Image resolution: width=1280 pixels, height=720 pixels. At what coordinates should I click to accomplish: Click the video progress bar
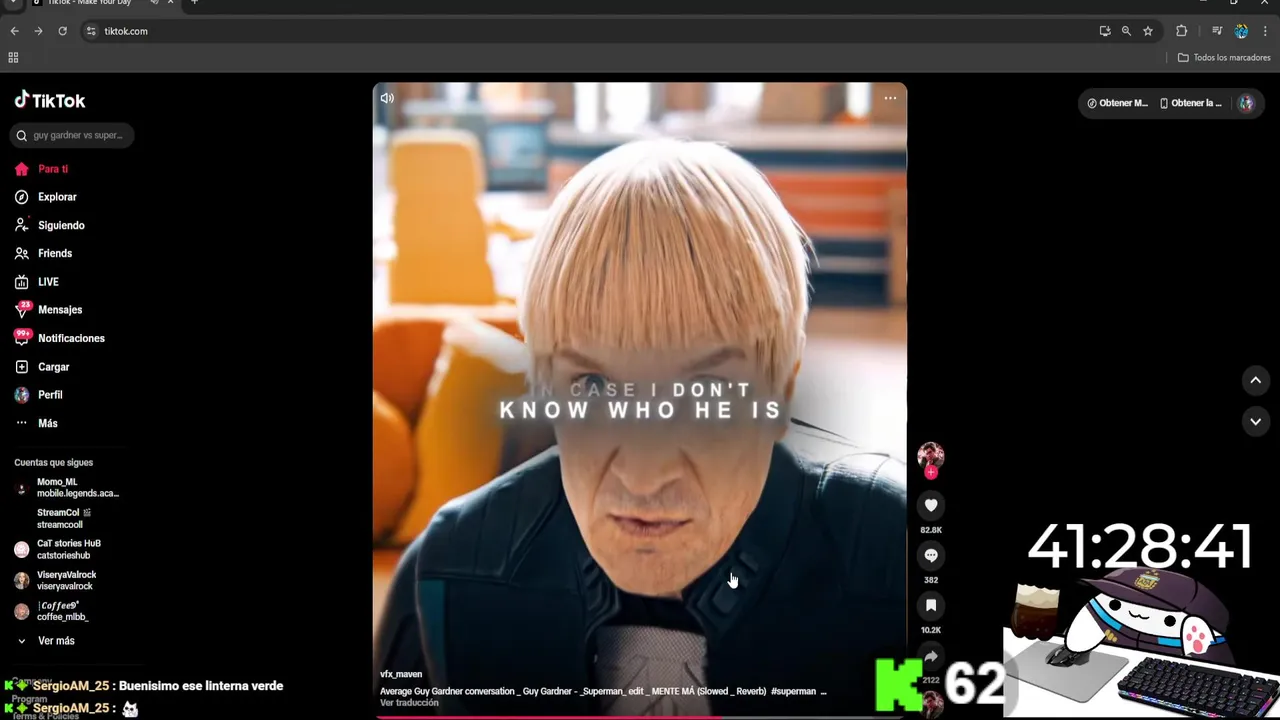coord(640,716)
